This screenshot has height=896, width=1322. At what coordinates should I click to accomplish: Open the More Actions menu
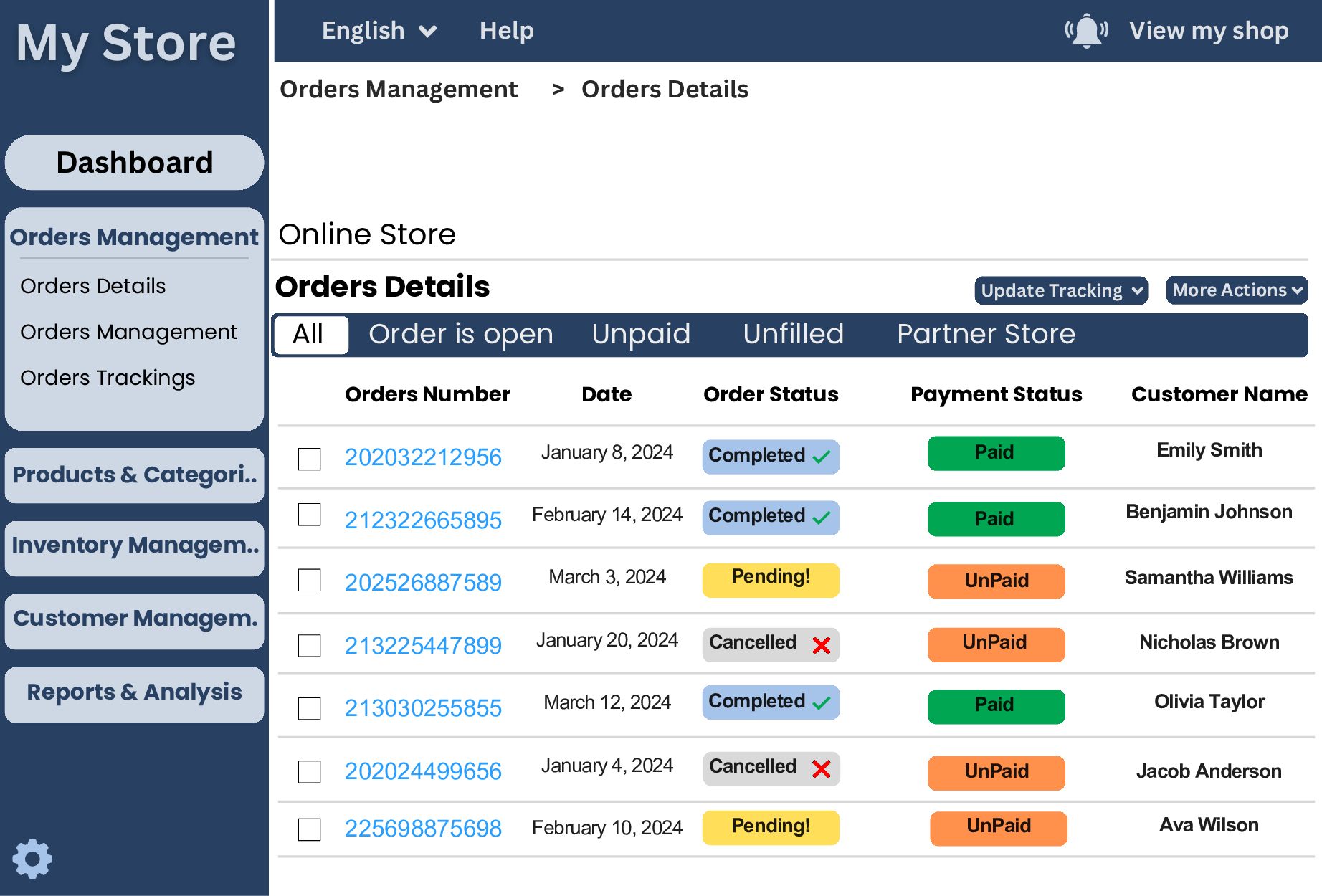(1236, 290)
